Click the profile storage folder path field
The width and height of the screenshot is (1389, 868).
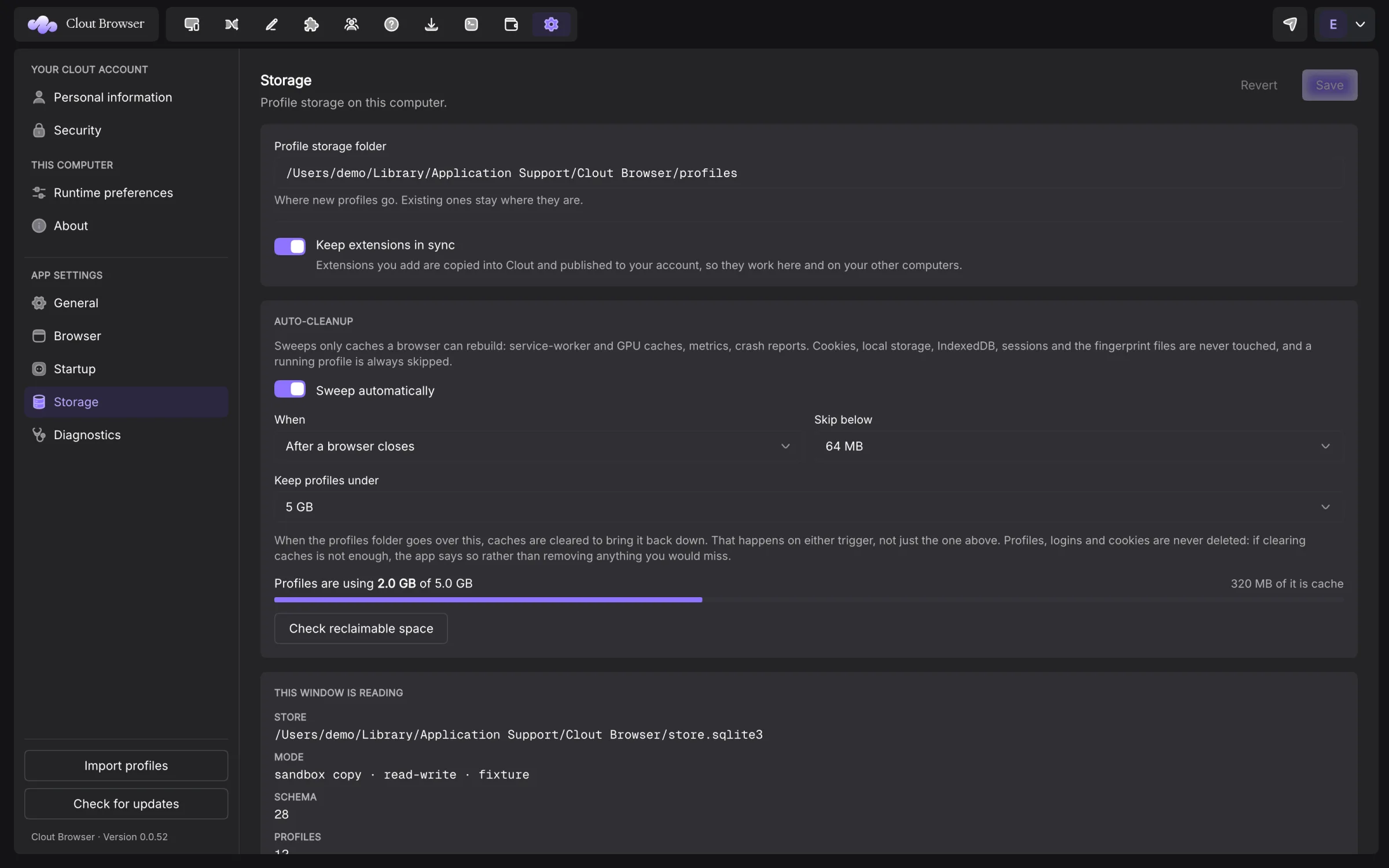coord(808,173)
